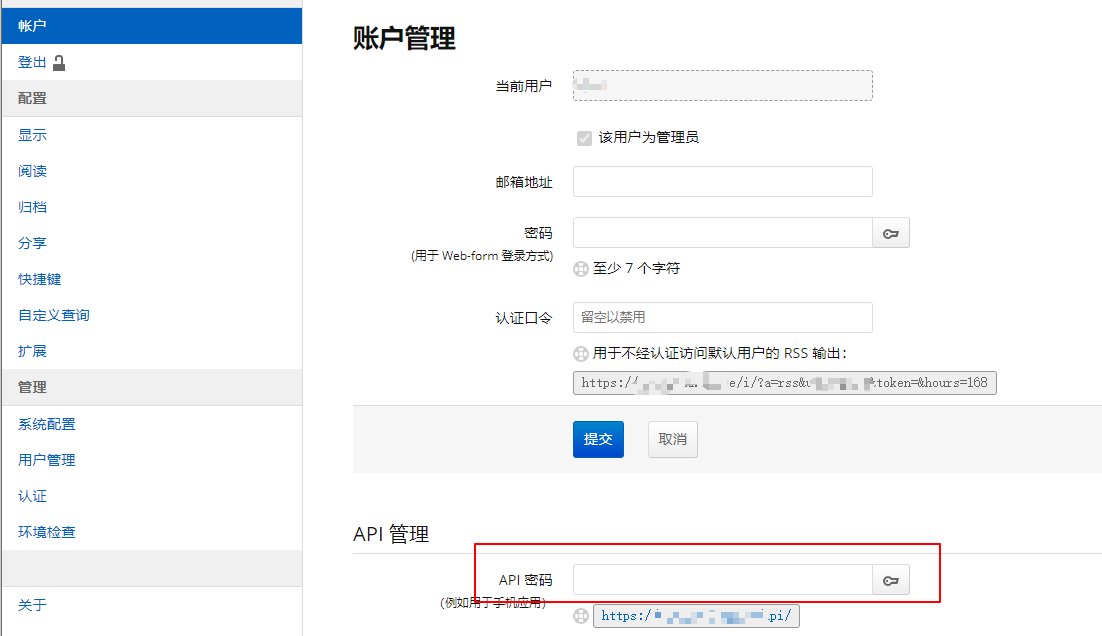1102x636 pixels.
Task: Click into the 密码 input field
Action: pos(722,233)
